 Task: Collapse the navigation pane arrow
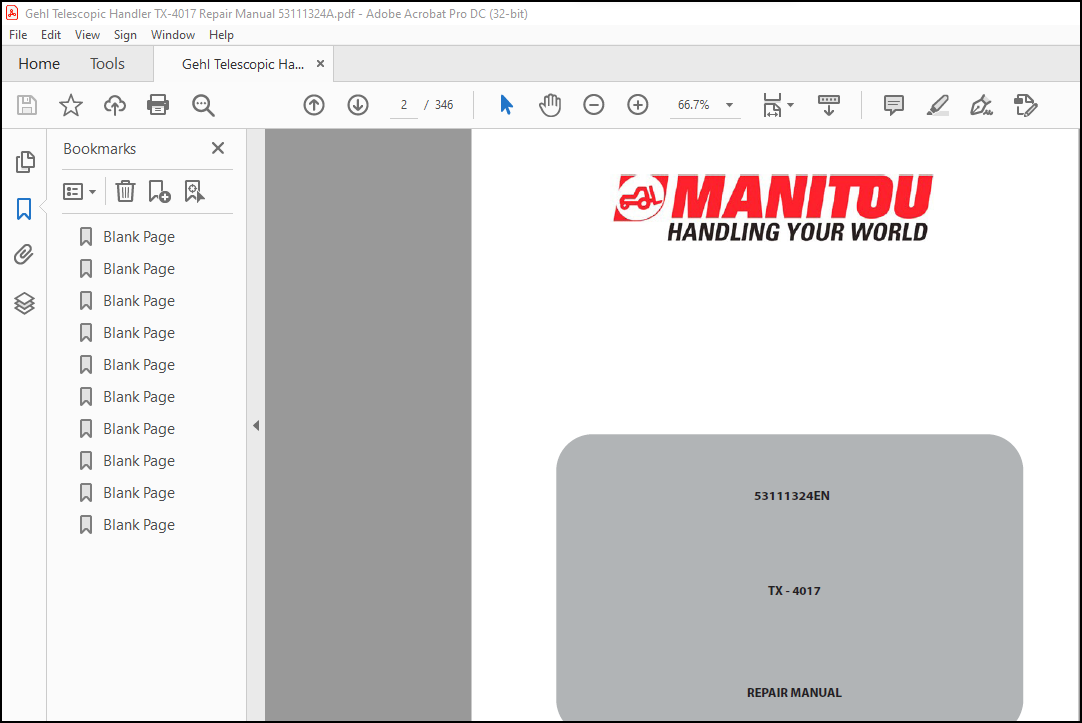pyautogui.click(x=256, y=426)
